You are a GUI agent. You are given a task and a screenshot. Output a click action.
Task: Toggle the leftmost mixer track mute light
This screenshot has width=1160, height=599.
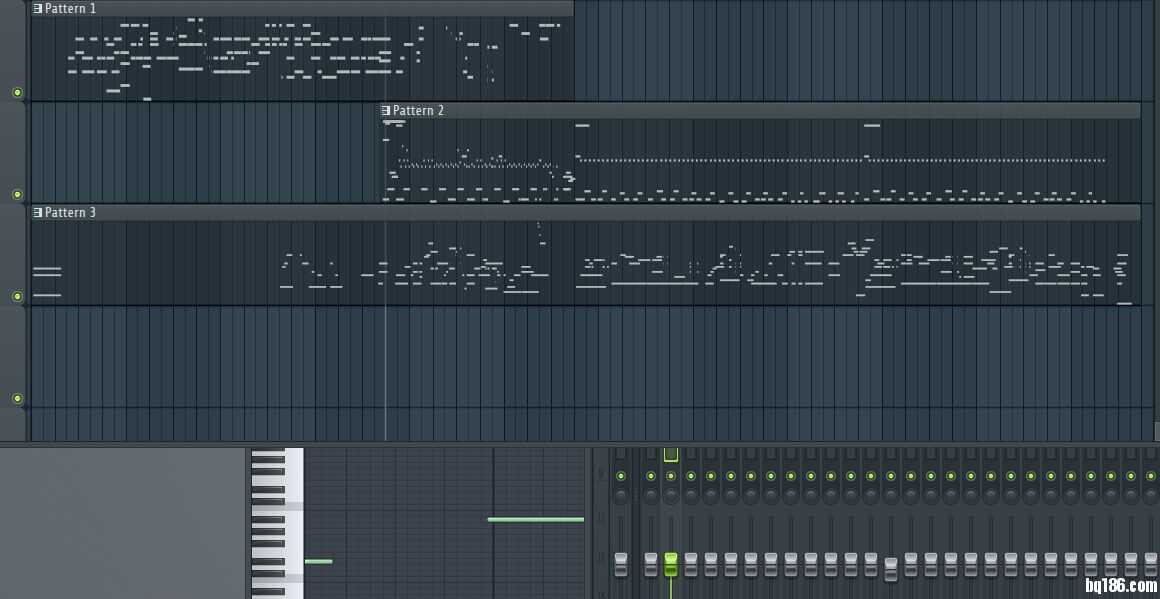point(621,476)
